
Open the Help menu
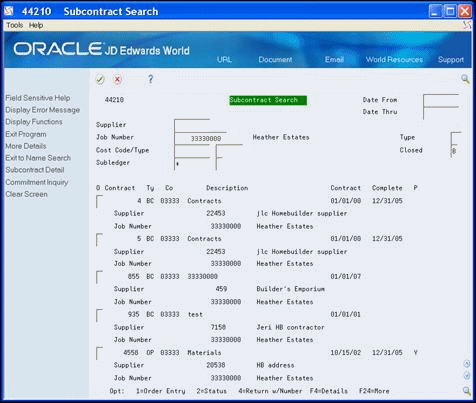36,25
